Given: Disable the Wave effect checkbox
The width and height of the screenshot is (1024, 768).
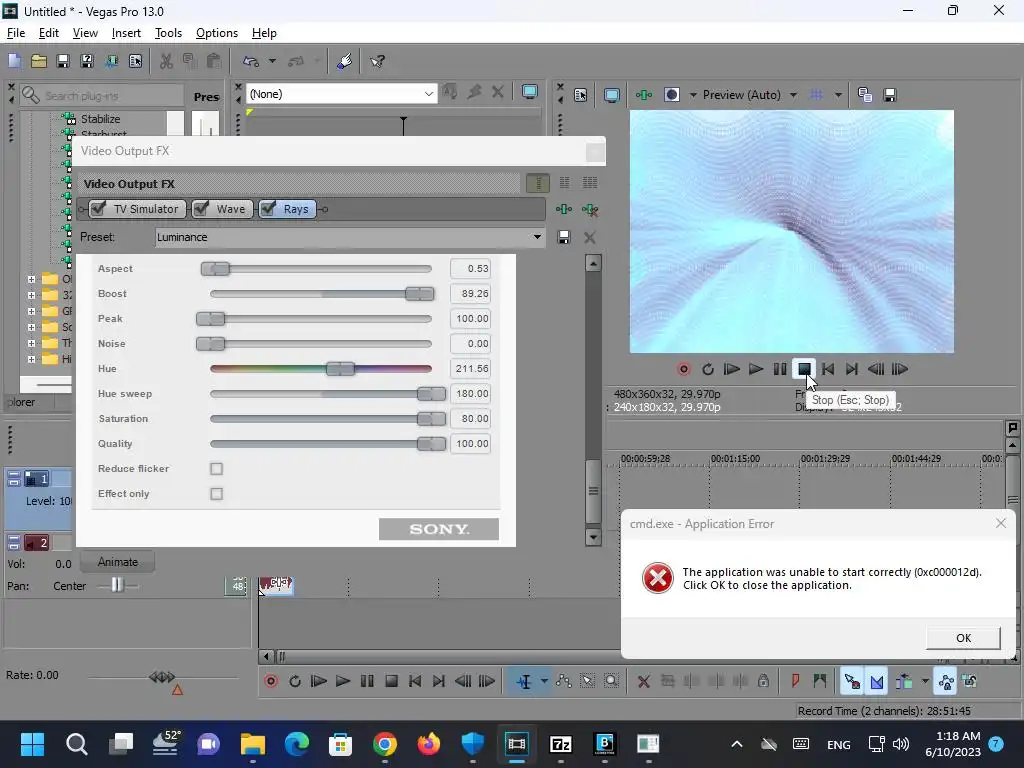Looking at the screenshot, I should 201,208.
